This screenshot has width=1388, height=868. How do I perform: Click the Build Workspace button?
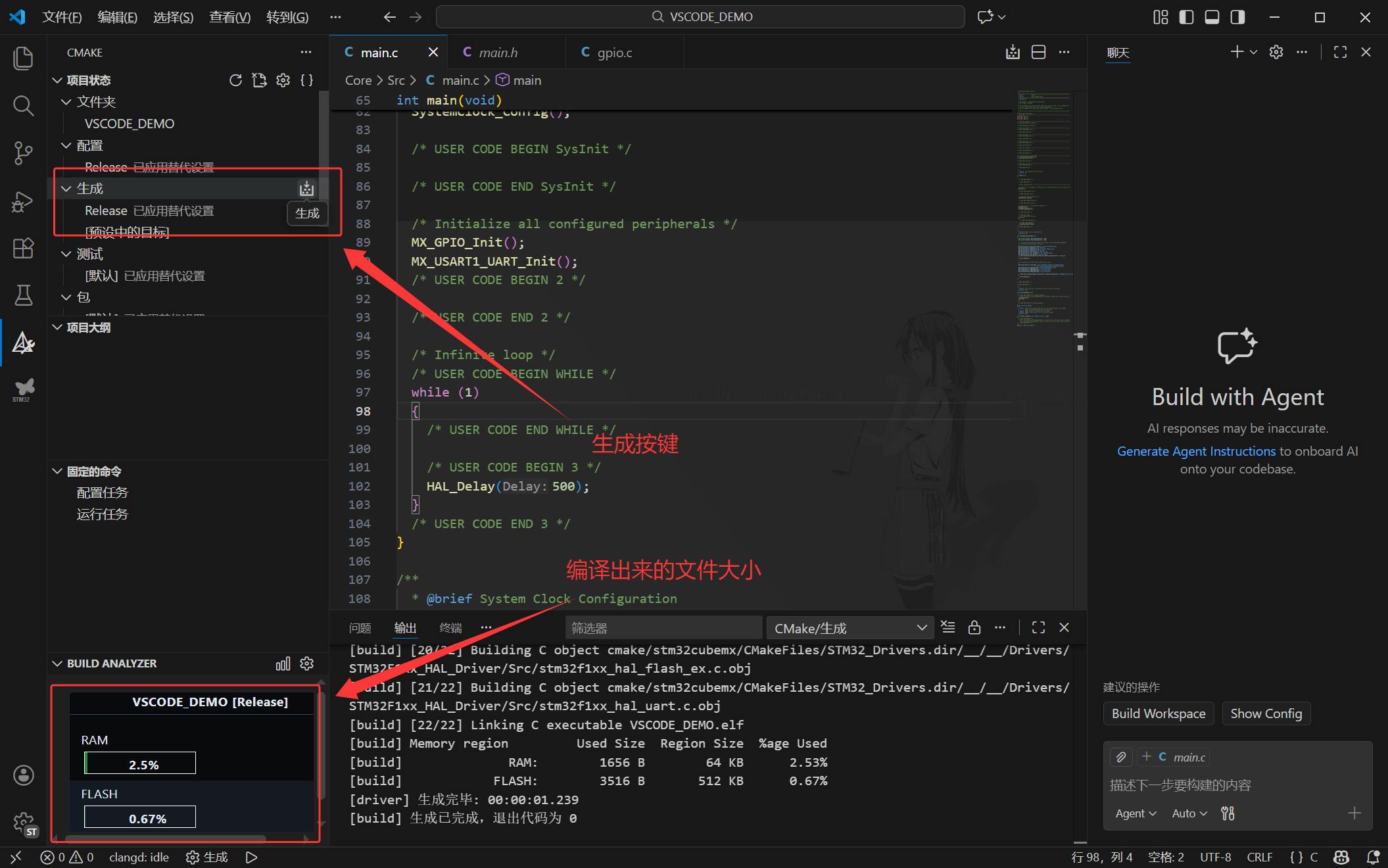1159,713
